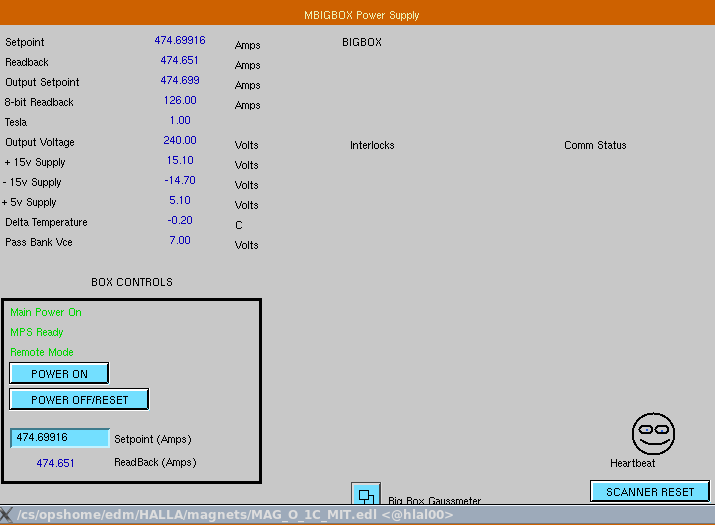Click the Output Voltage label
Viewport: 715px width, 525px height.
(x=40, y=143)
